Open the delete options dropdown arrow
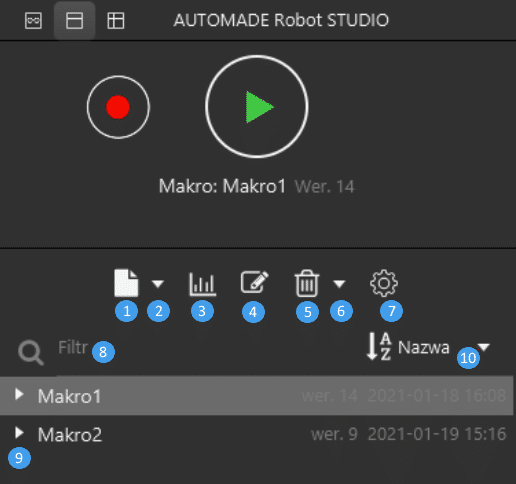Viewport: 516px width, 484px height. 339,284
